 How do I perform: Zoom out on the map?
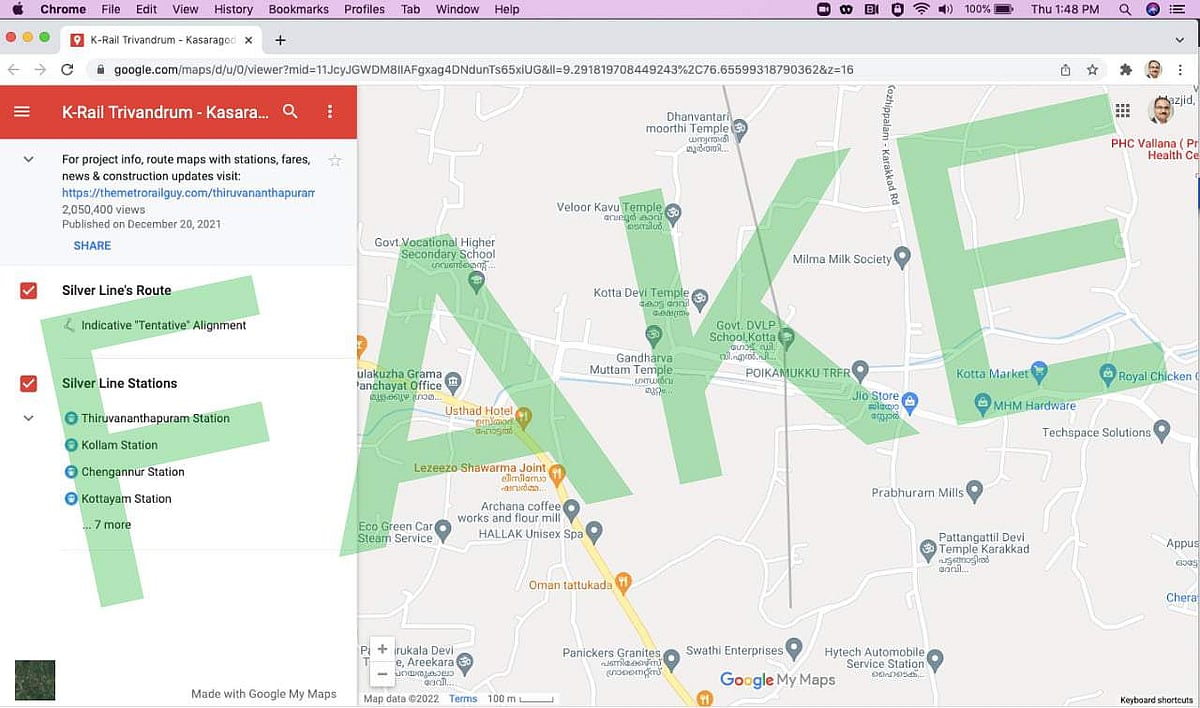click(x=382, y=674)
